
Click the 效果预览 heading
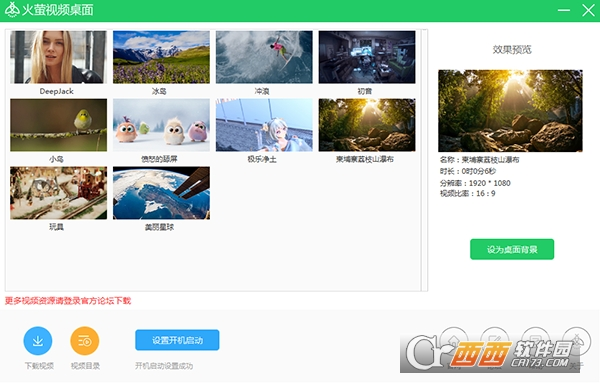pyautogui.click(x=512, y=49)
